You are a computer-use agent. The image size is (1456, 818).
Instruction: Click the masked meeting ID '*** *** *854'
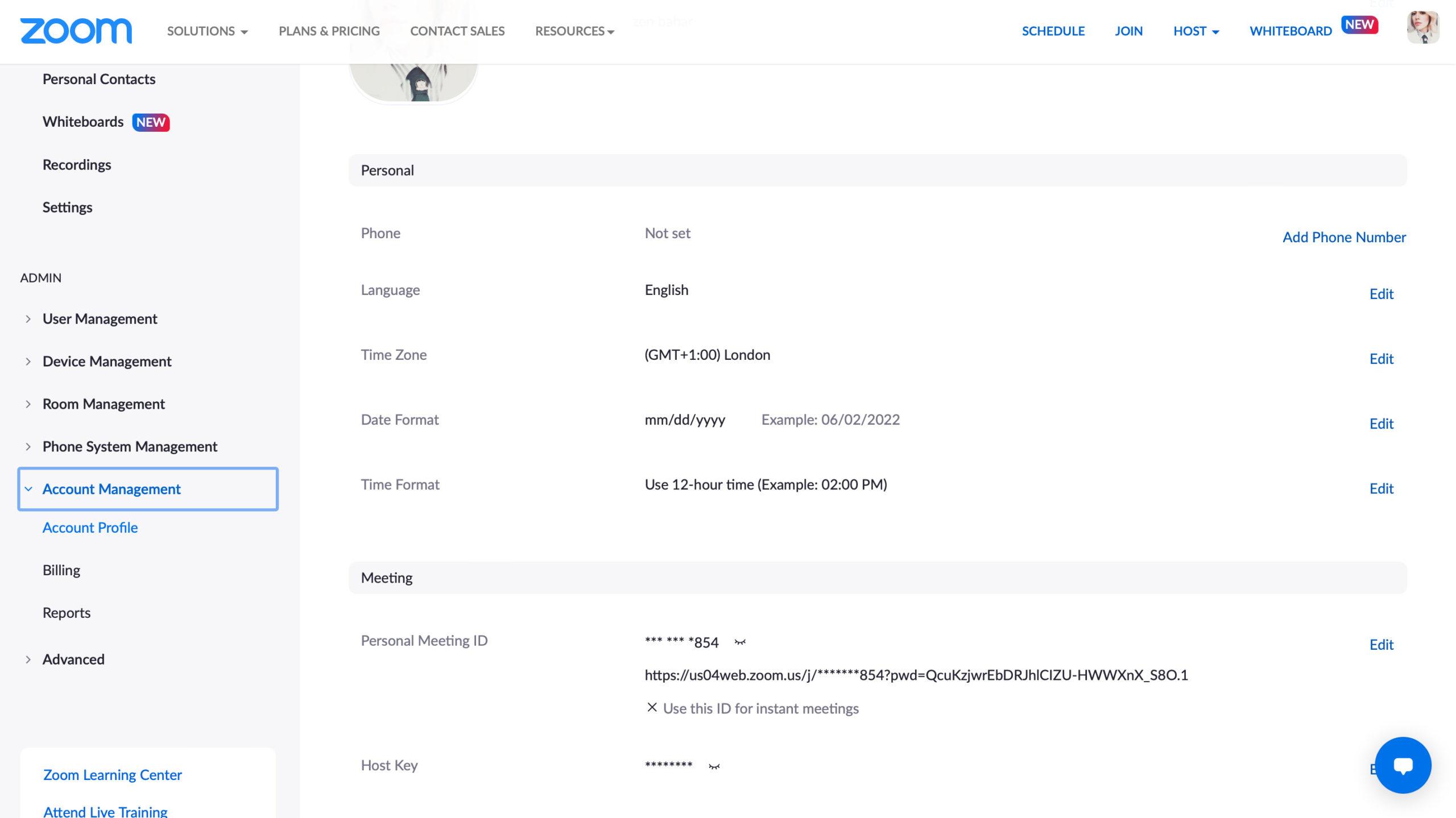681,642
